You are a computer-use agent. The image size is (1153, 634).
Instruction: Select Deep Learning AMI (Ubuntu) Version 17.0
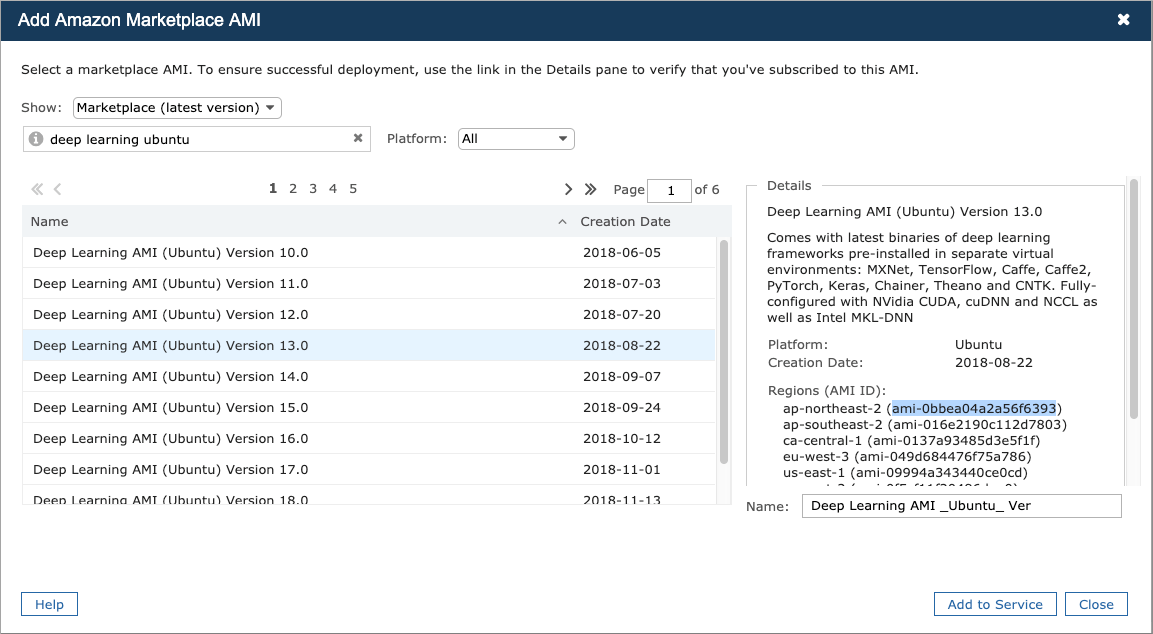coord(368,469)
